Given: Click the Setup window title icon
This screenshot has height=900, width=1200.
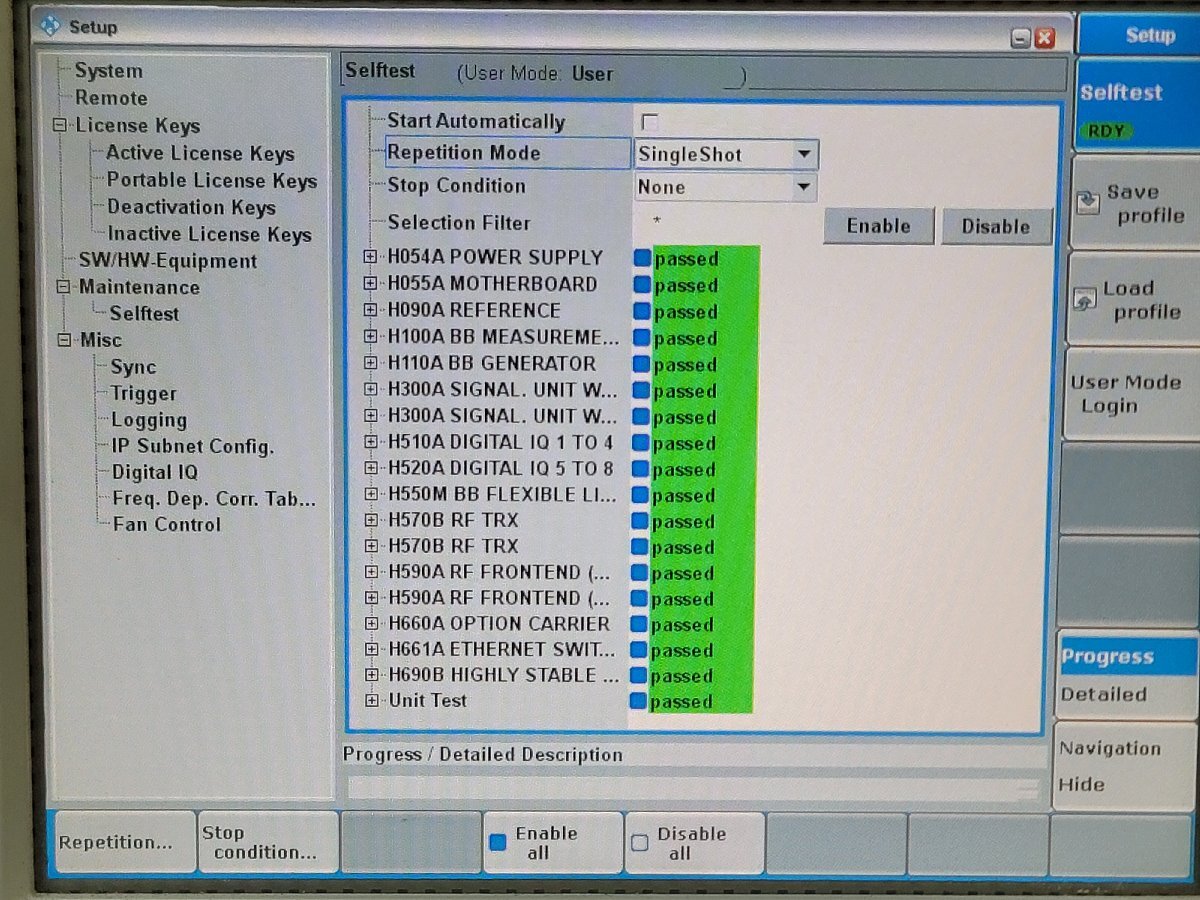Looking at the screenshot, I should pos(51,26).
